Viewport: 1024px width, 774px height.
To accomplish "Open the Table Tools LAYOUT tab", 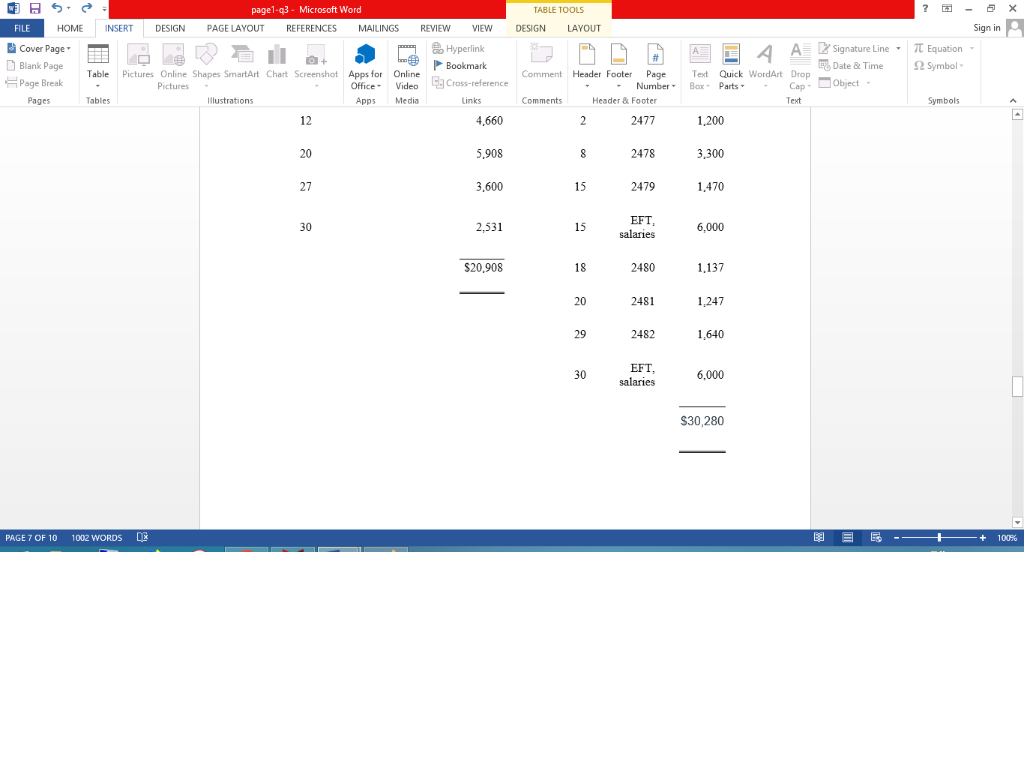I will click(x=585, y=28).
